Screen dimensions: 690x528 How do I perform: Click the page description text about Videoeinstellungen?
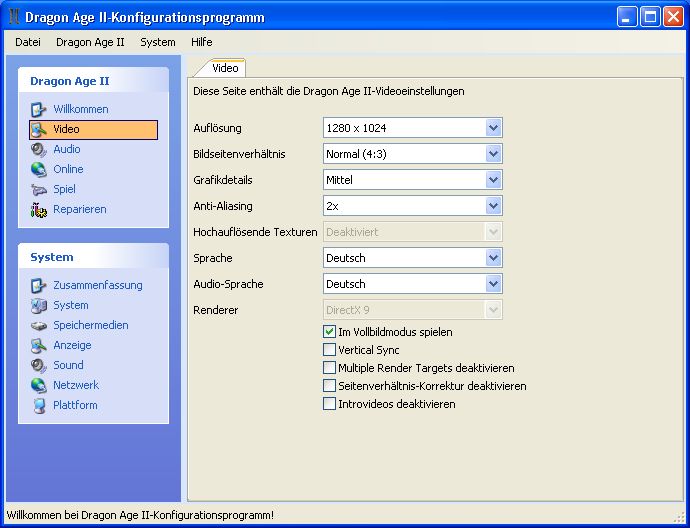[329, 91]
